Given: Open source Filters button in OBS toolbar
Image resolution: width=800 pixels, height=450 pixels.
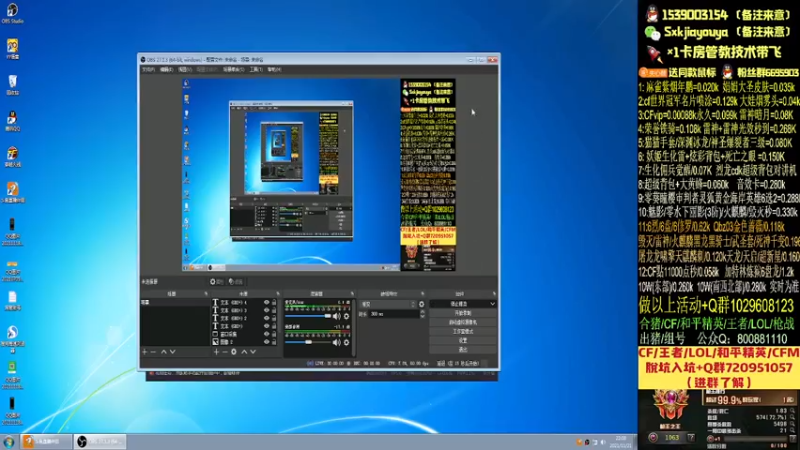Looking at the screenshot, I should coord(235,282).
